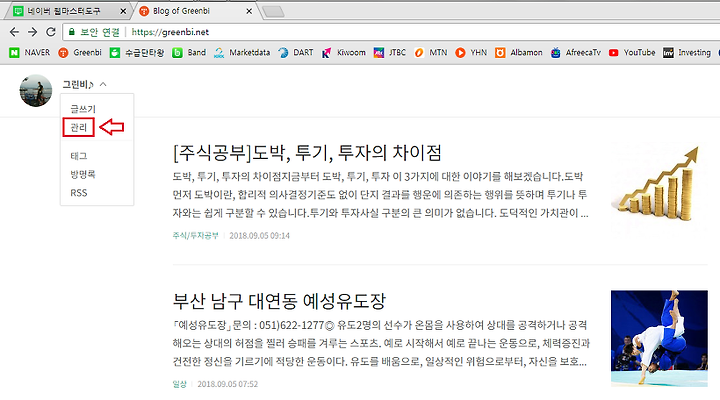Click the browser forward arrow
720x400 pixels.
tap(32, 32)
